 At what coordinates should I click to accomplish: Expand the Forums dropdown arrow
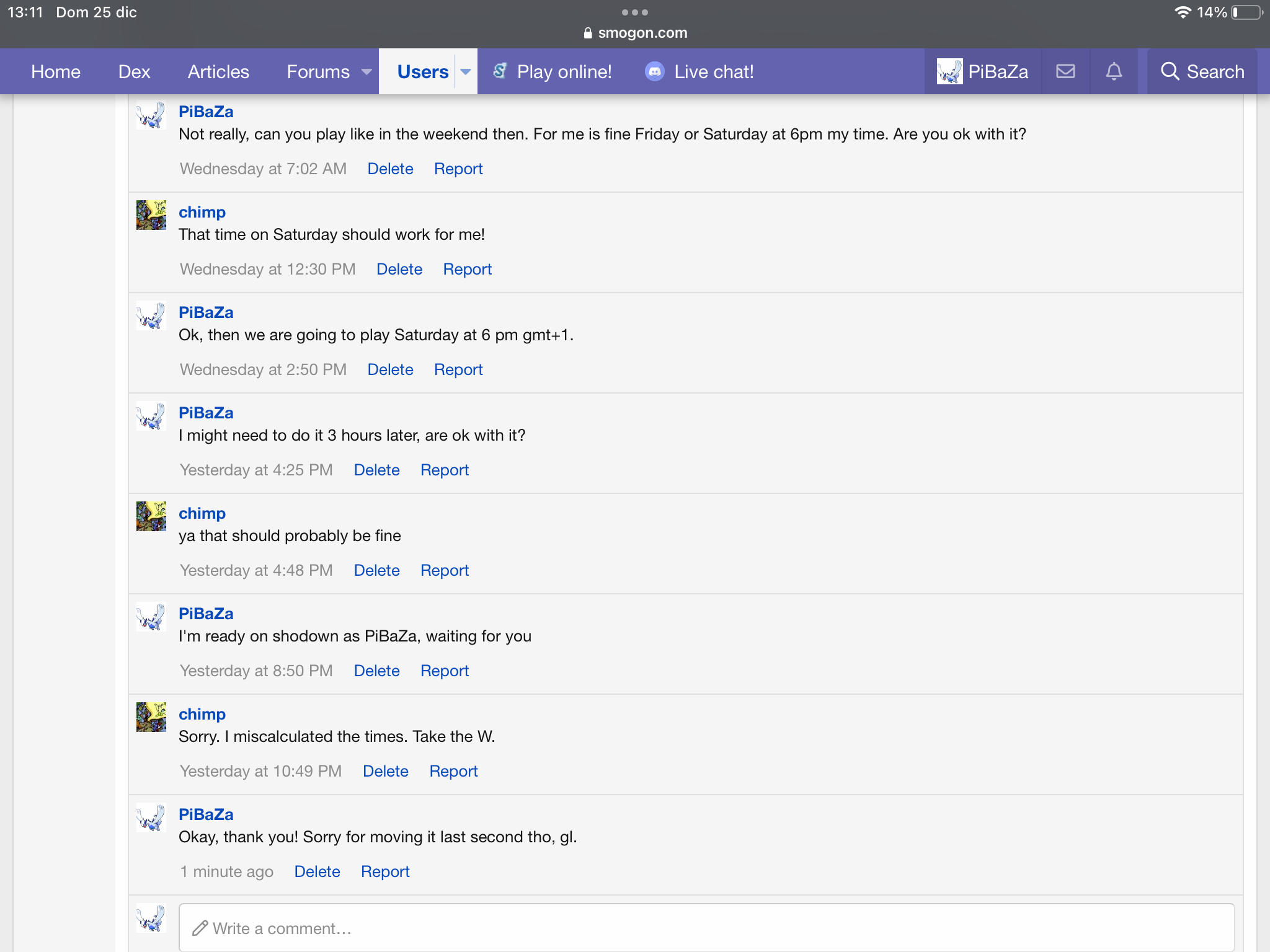[366, 72]
